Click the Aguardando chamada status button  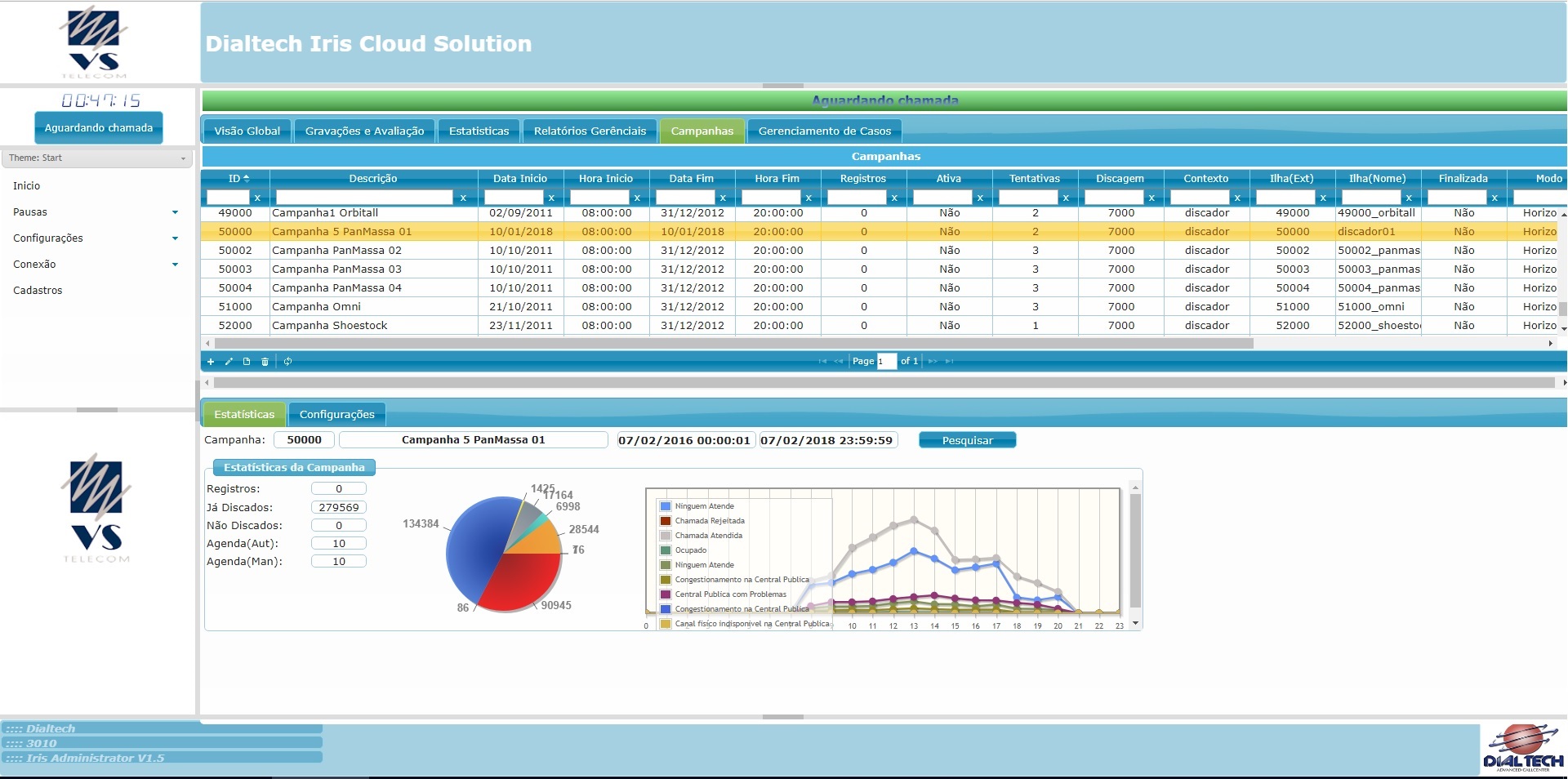click(98, 127)
